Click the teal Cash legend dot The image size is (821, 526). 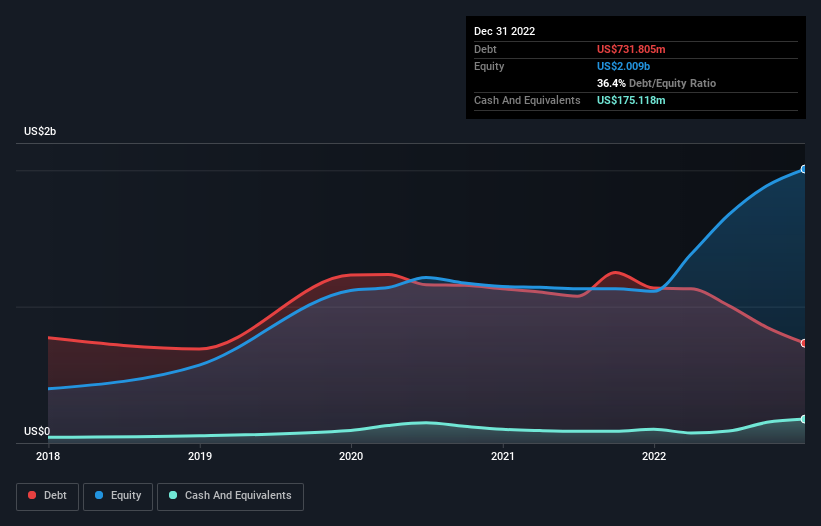173,495
